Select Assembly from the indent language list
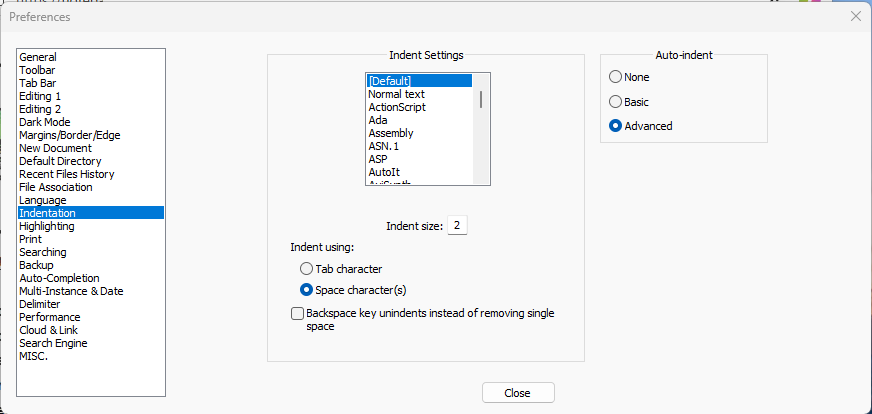 click(x=390, y=133)
